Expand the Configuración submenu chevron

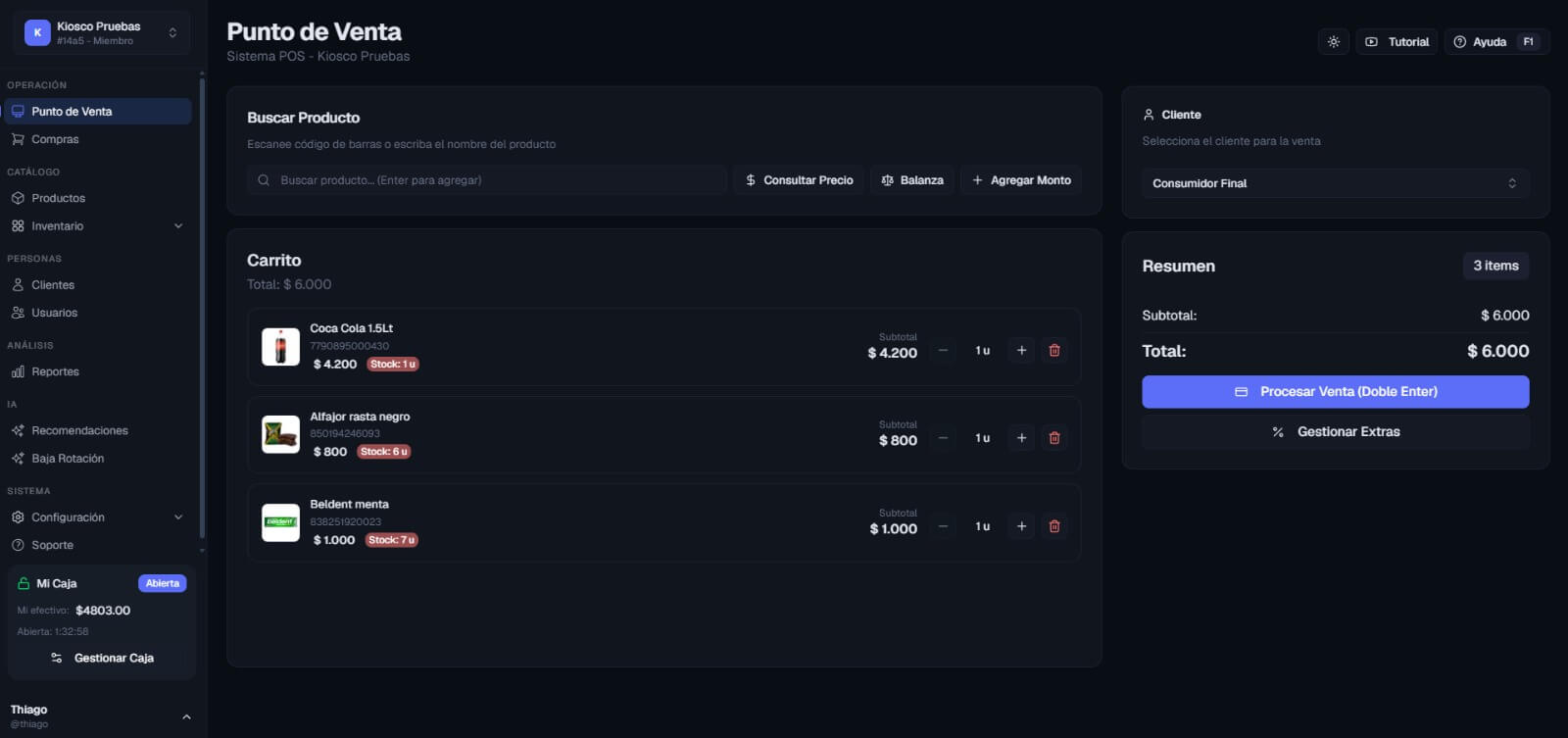coord(178,517)
